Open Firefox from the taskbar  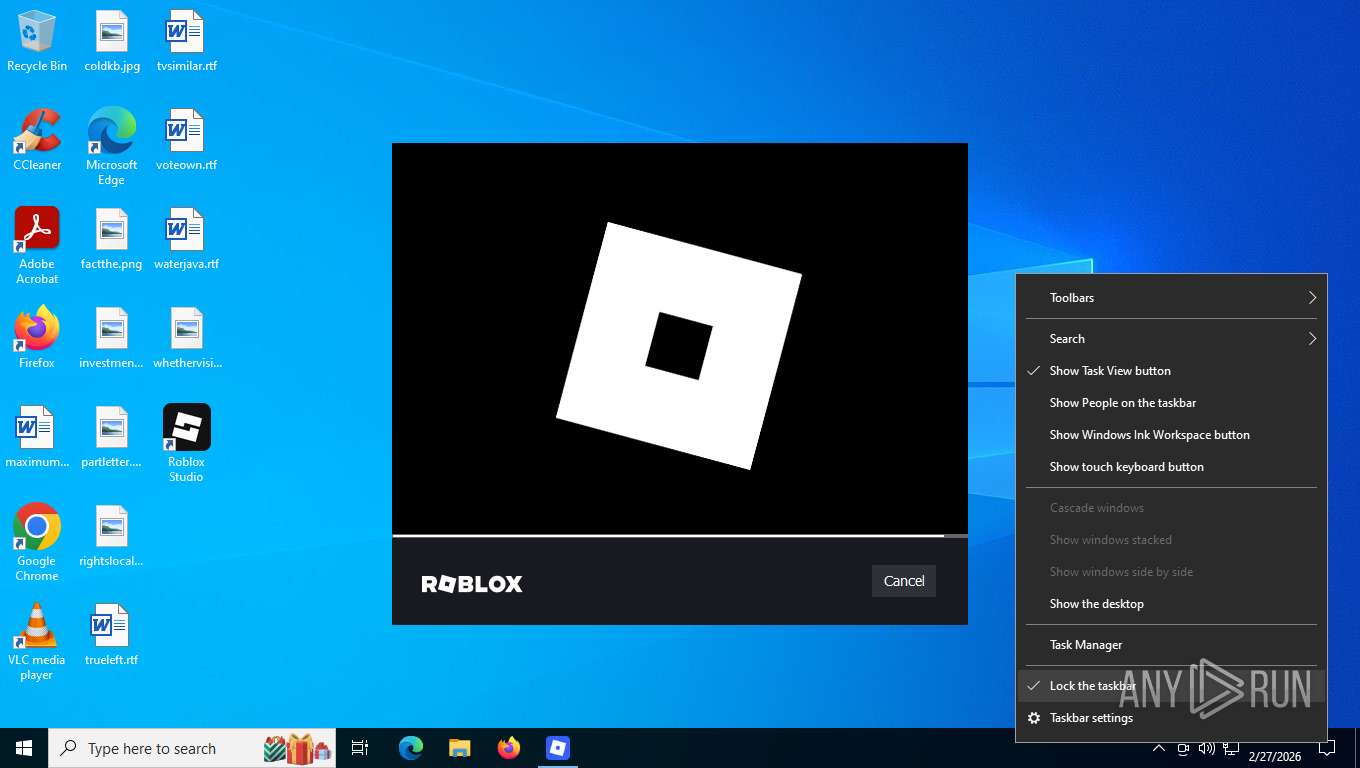tap(509, 748)
